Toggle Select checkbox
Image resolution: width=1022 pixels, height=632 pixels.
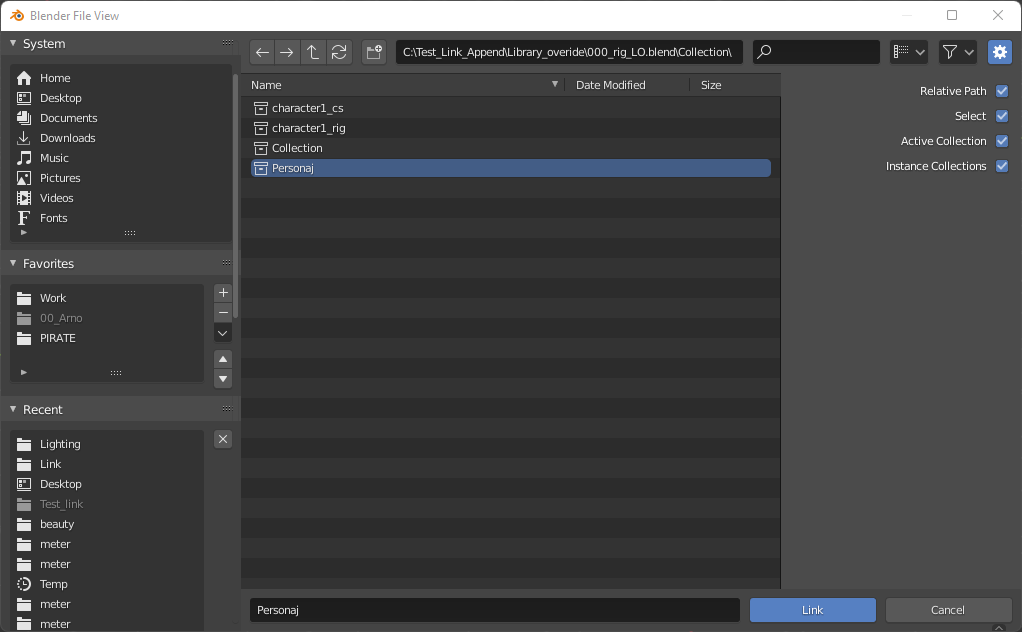(x=1002, y=116)
